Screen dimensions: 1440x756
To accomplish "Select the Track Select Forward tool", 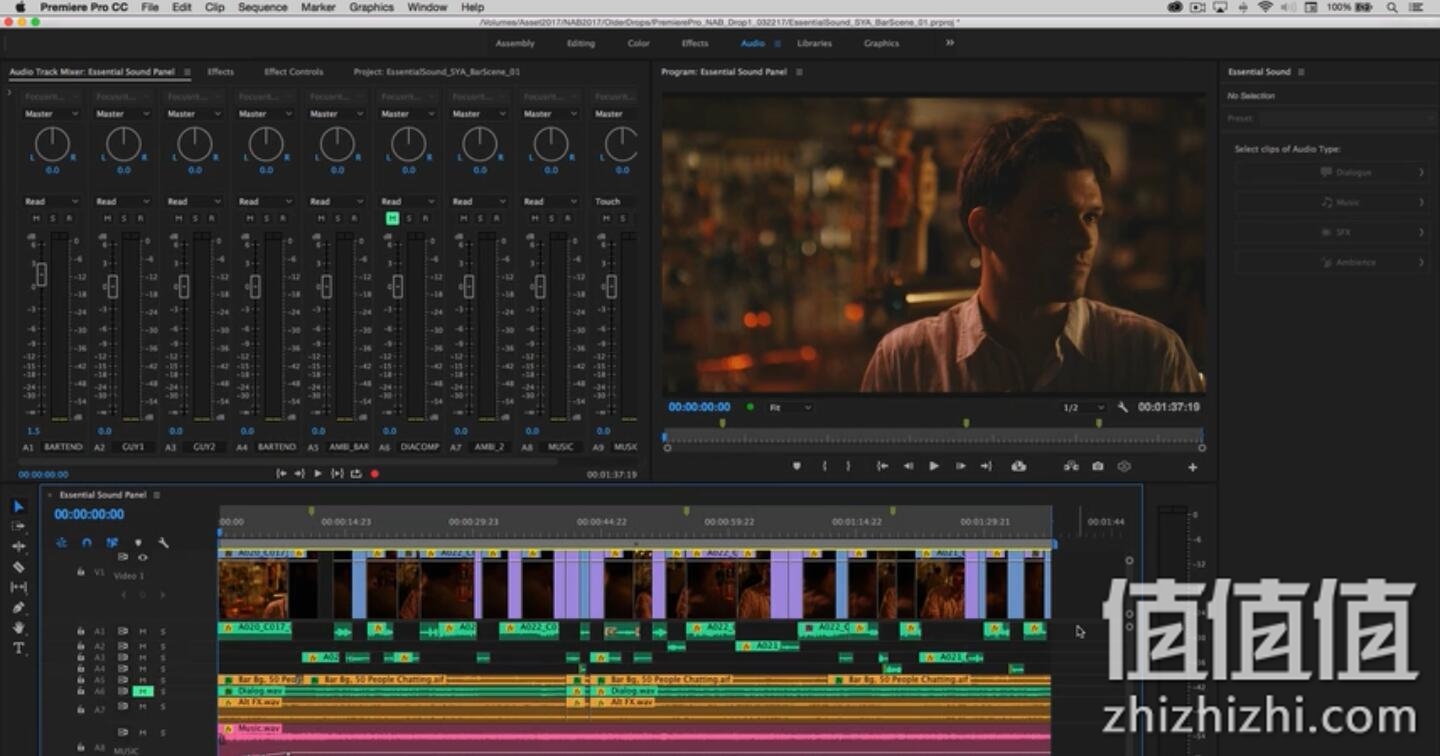I will 18,526.
